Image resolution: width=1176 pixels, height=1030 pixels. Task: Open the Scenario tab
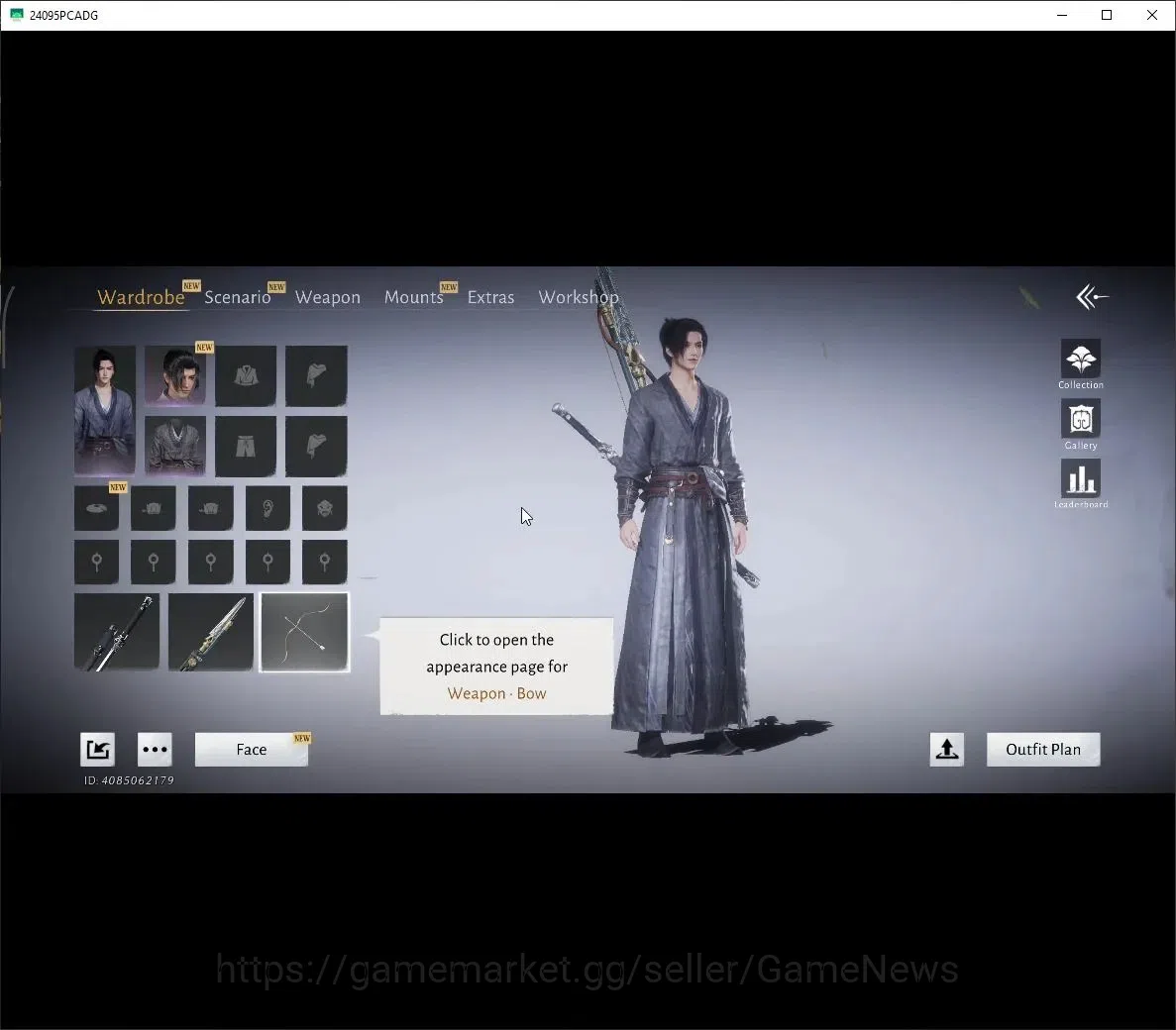tap(237, 297)
